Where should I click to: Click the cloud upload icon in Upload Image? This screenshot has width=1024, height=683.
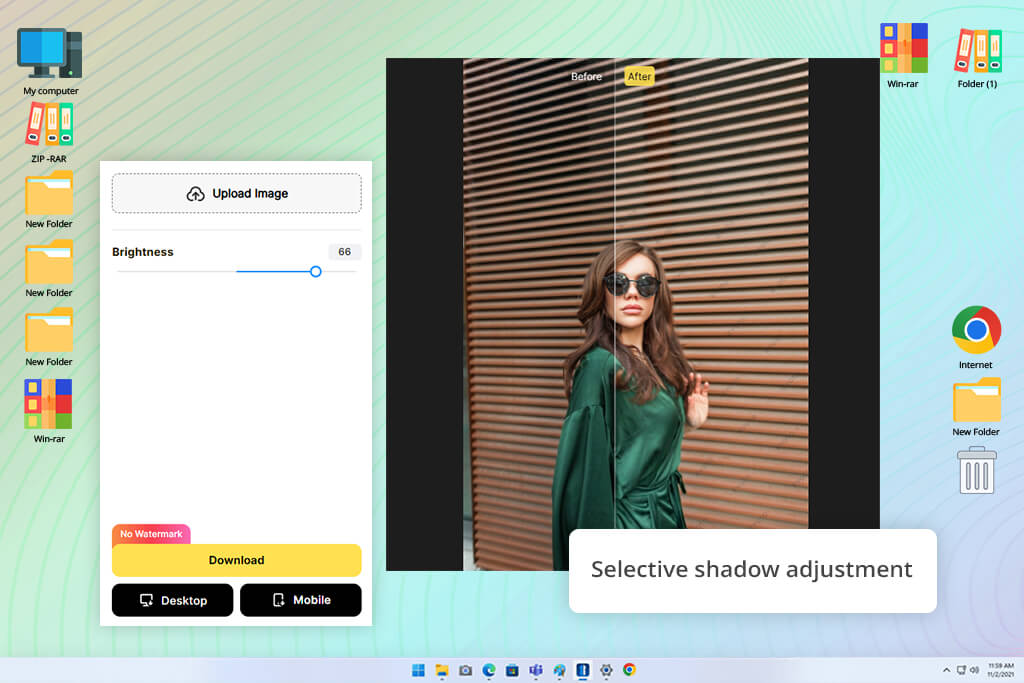pyautogui.click(x=195, y=193)
